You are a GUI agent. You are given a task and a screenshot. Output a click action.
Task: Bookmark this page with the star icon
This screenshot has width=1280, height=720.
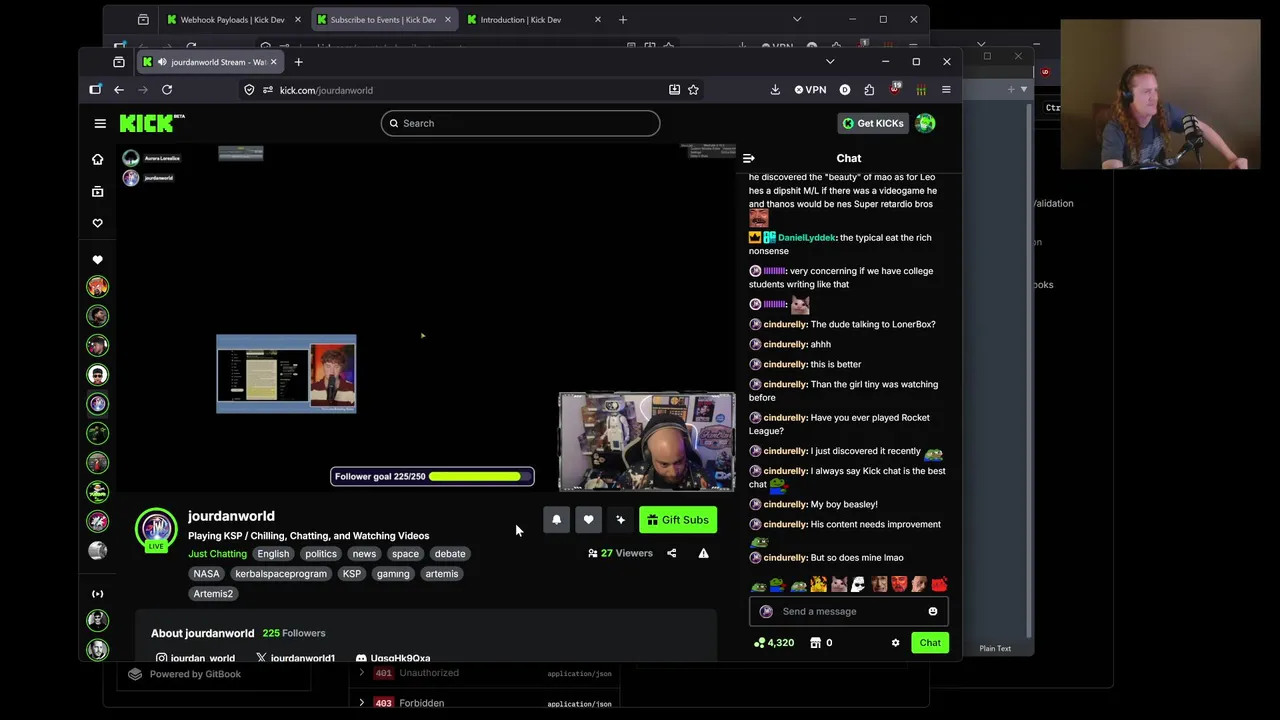coord(693,90)
